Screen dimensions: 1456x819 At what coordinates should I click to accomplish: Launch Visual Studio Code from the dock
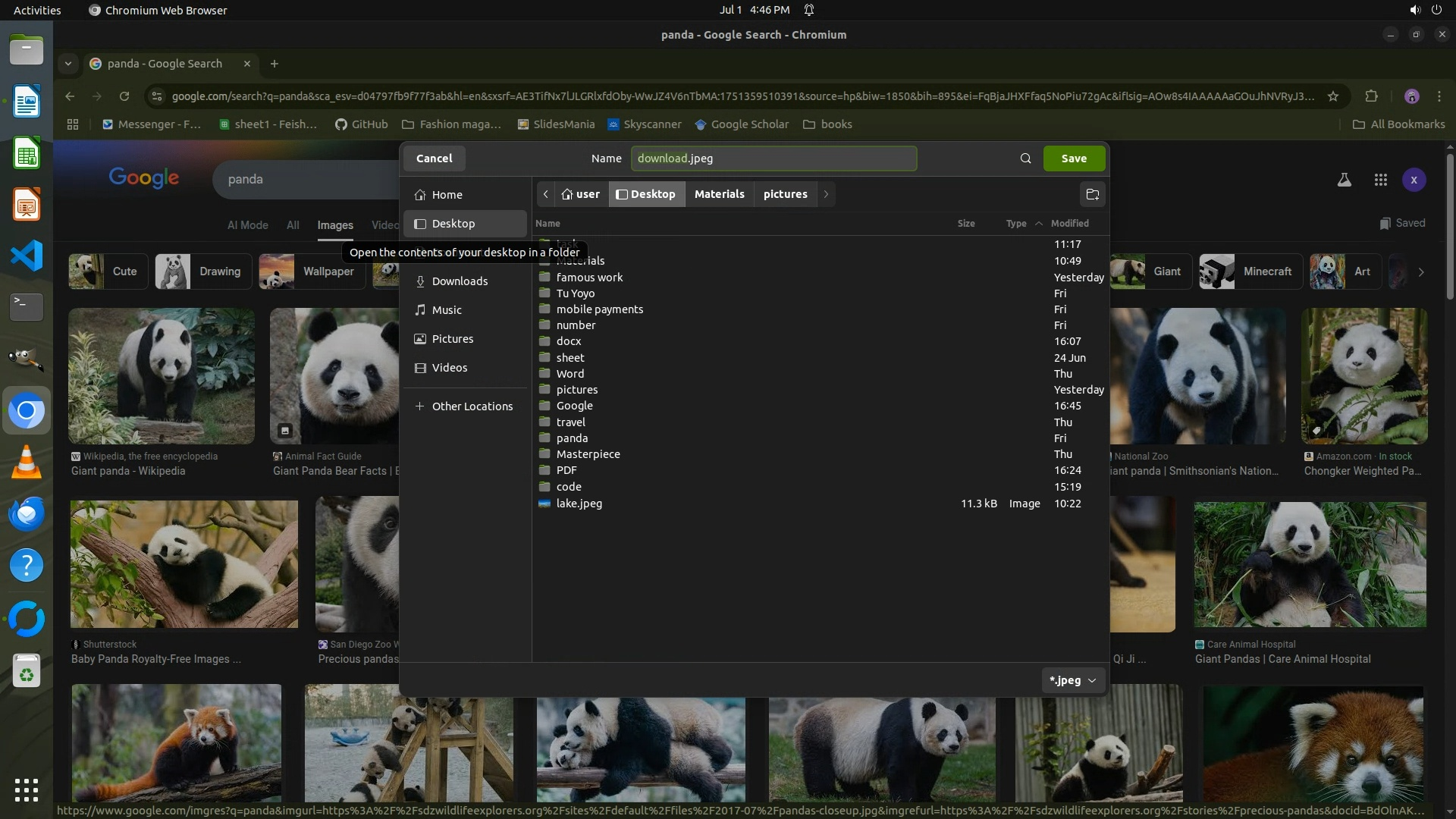(27, 256)
